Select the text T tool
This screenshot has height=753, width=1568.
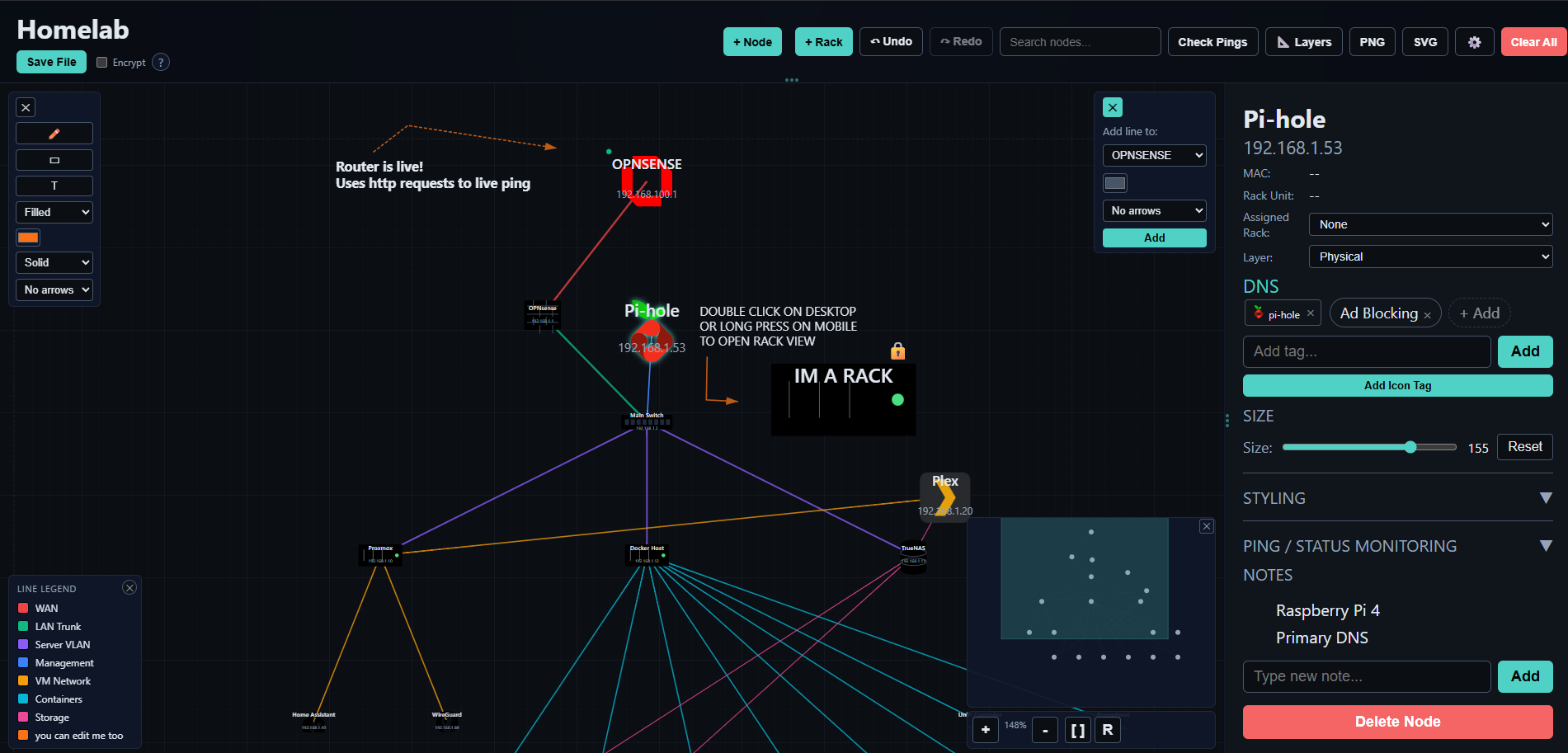tap(54, 186)
